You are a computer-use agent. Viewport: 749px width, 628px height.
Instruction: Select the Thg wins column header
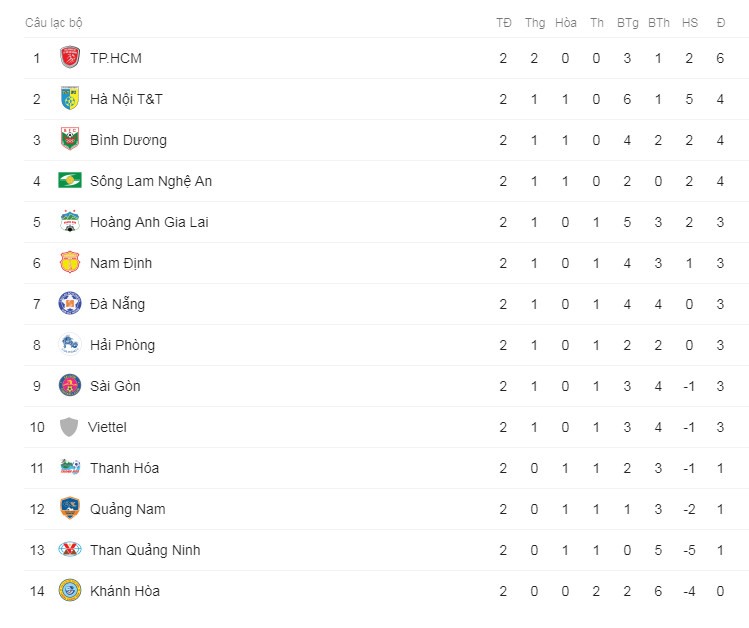(535, 23)
